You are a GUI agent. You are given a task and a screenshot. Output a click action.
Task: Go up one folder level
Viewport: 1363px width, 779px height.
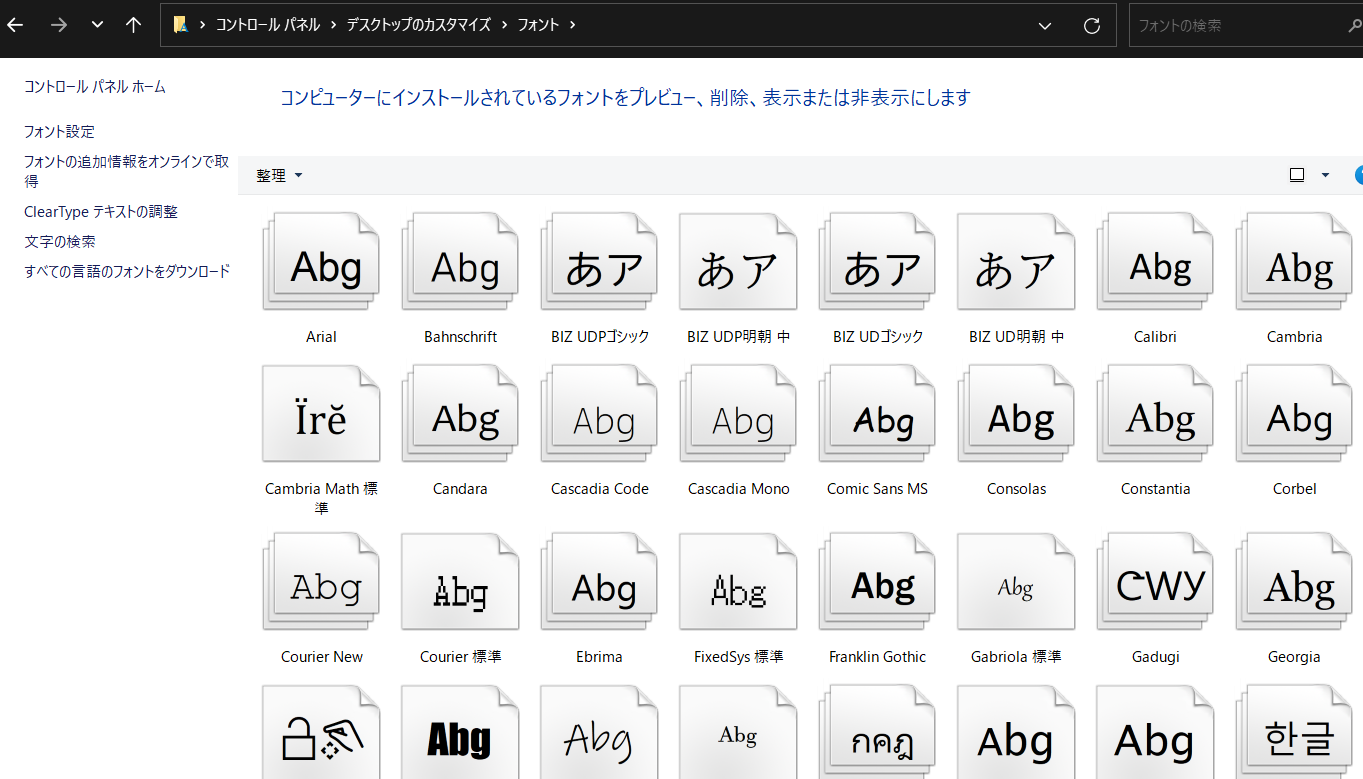tap(133, 24)
